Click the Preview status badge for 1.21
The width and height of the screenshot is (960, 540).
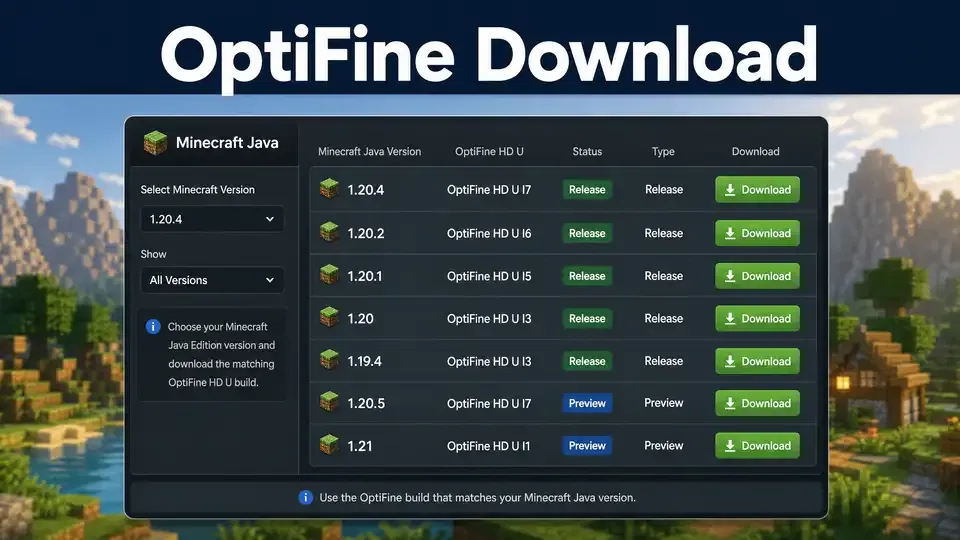[587, 446]
